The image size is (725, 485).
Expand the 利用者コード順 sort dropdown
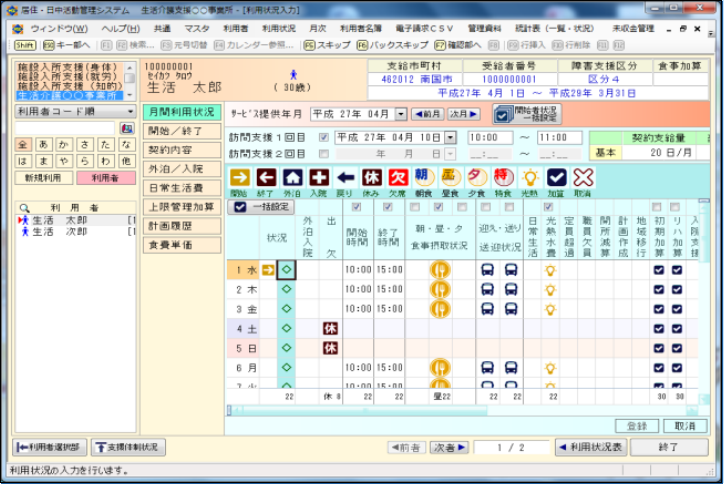(x=131, y=112)
